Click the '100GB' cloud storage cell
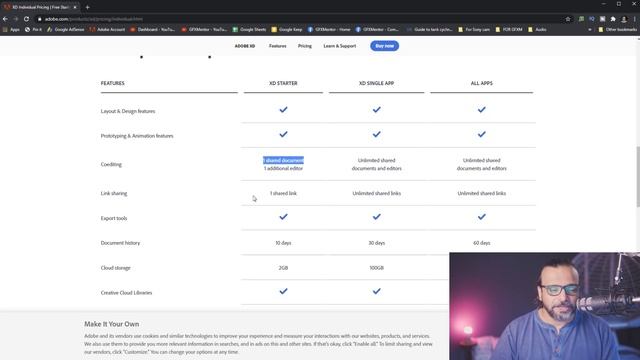This screenshot has width=640, height=360. (x=376, y=268)
